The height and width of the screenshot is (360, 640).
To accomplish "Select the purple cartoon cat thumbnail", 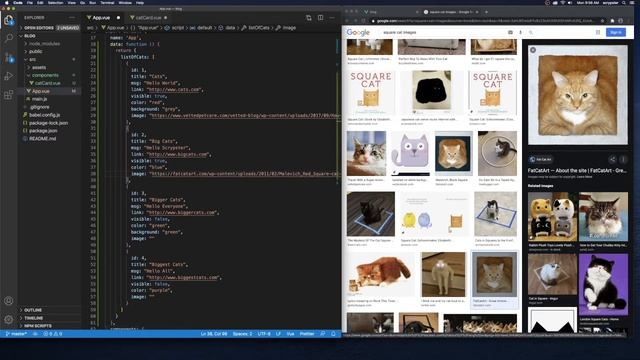I will coord(411,153).
